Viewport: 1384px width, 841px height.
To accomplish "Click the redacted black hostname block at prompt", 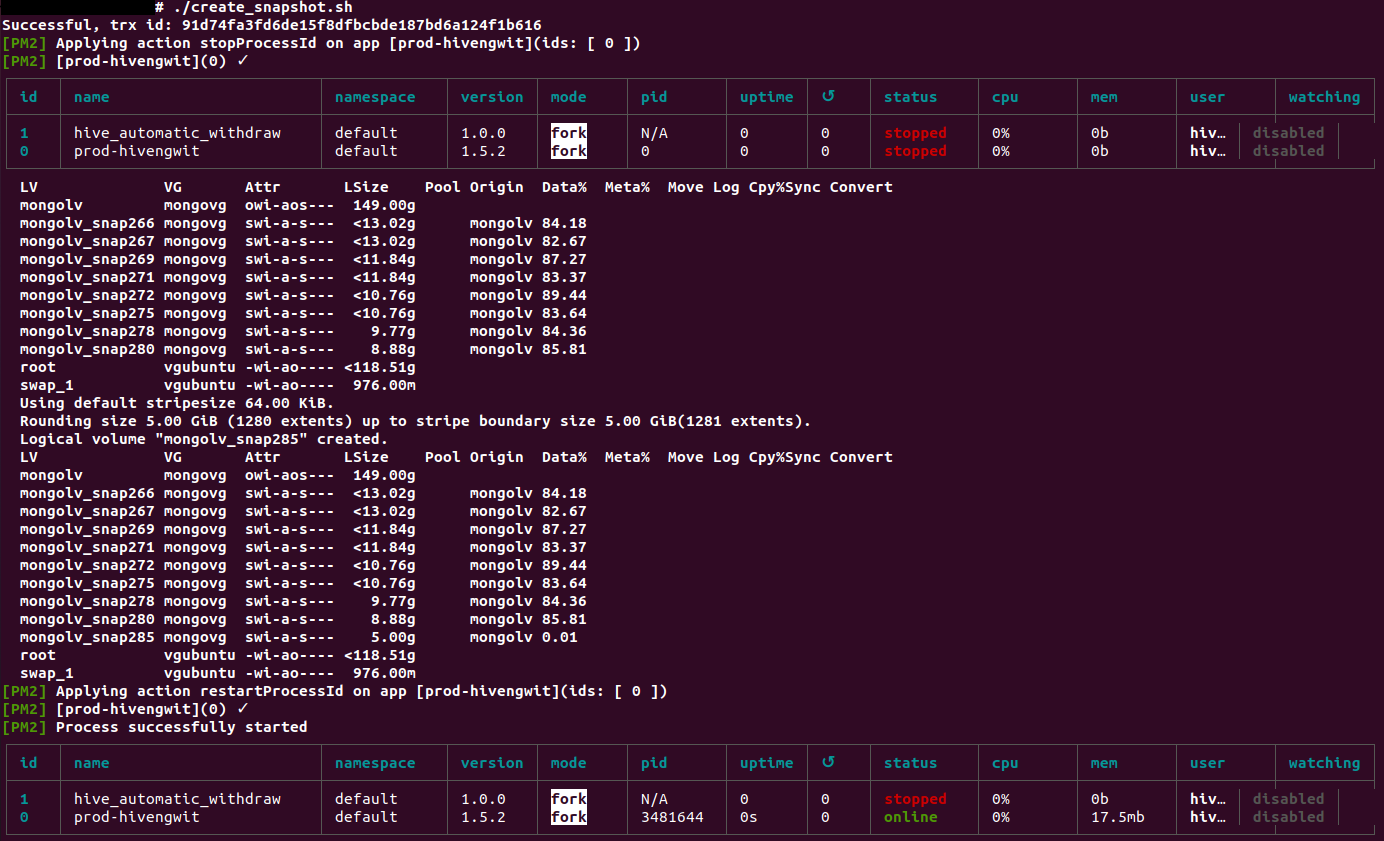I will [x=73, y=7].
